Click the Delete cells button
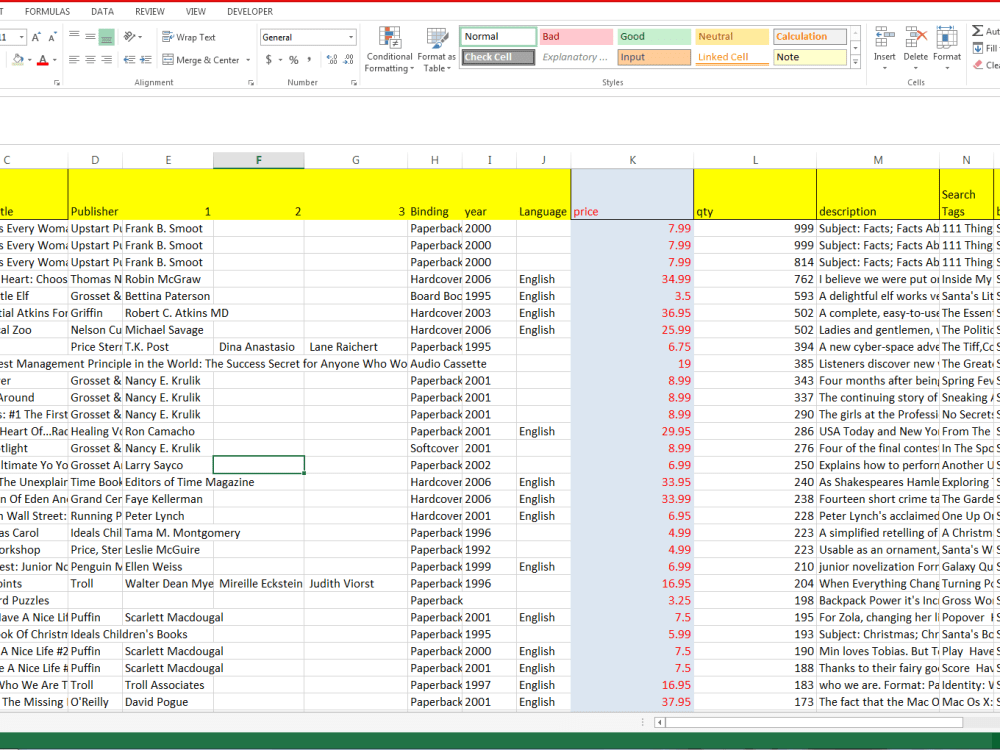1000x750 pixels. click(916, 48)
